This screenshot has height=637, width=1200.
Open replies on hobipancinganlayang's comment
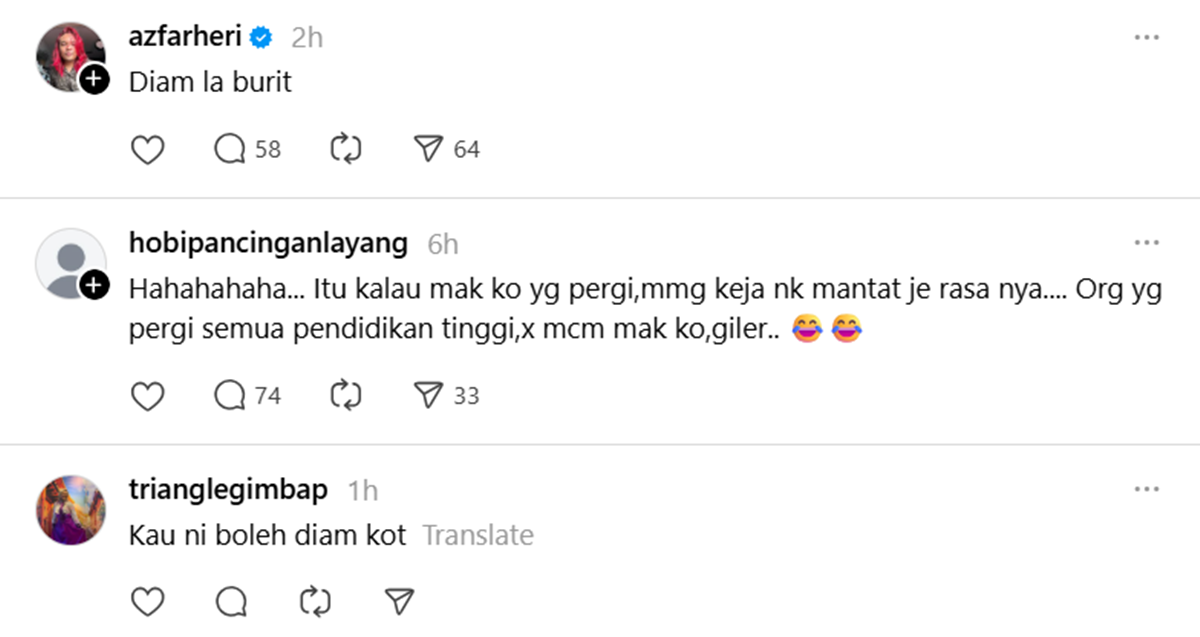230,397
